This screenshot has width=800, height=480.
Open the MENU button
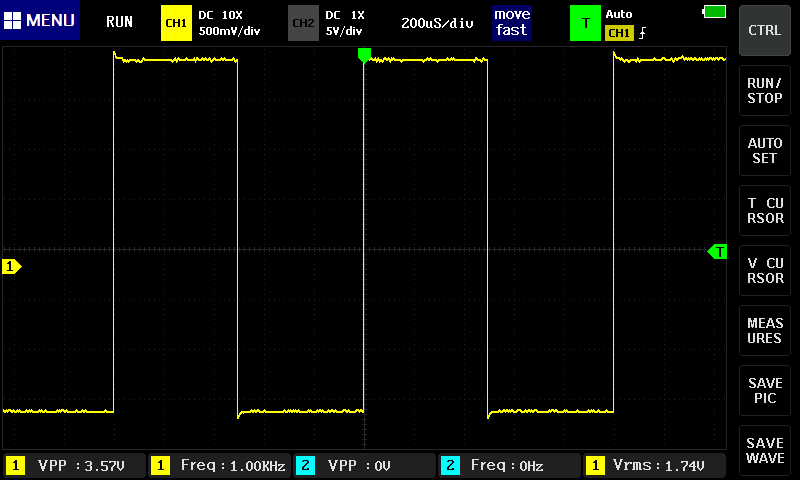(x=40, y=22)
